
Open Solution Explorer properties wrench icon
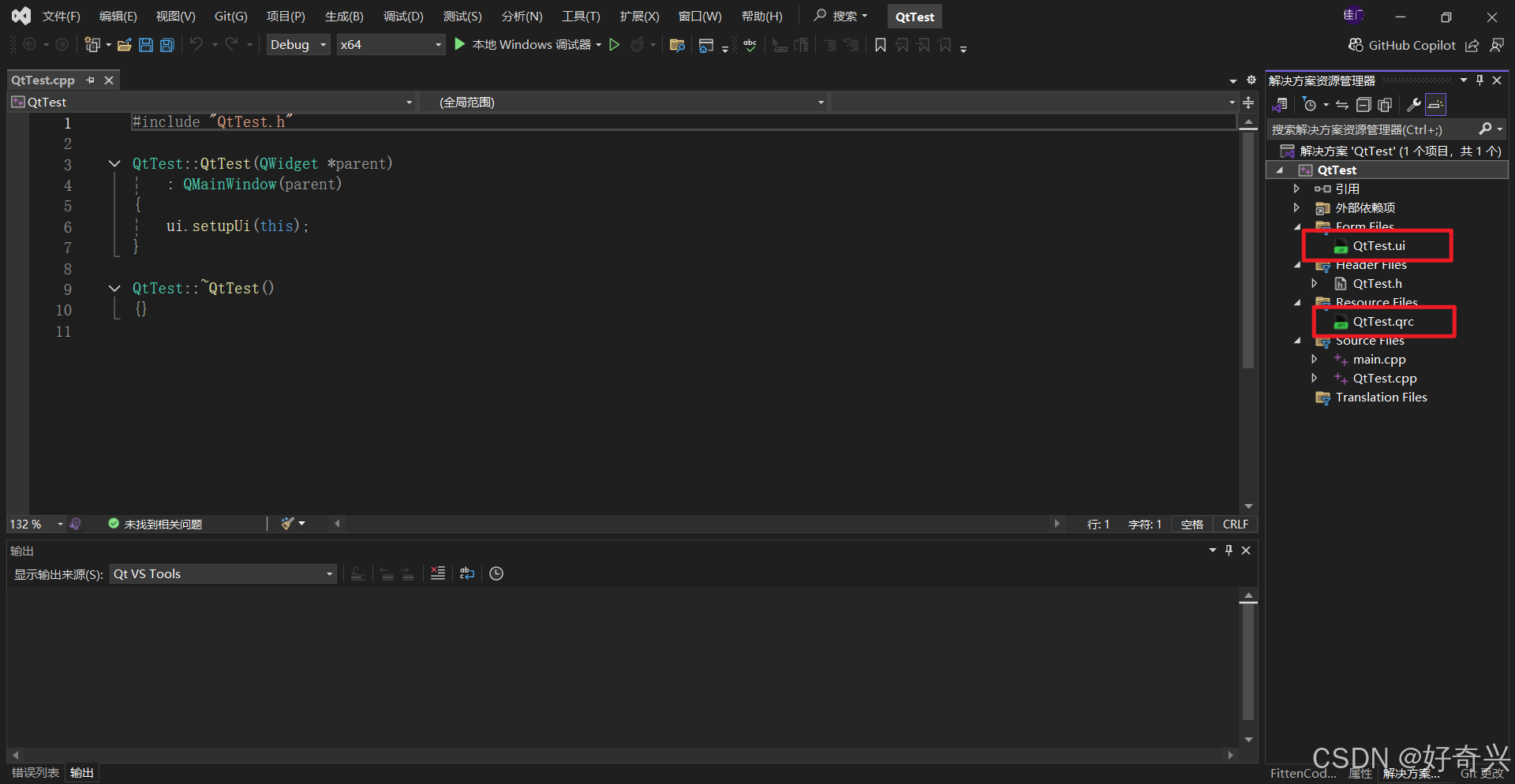(1412, 104)
